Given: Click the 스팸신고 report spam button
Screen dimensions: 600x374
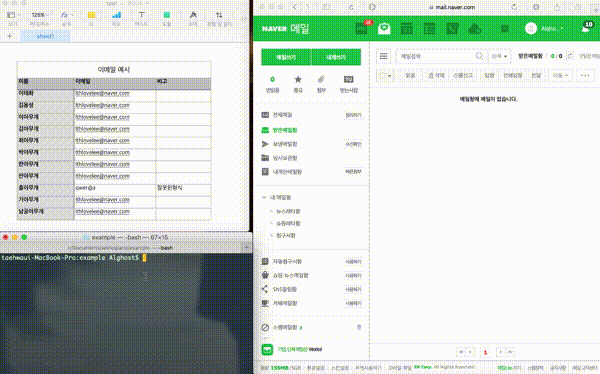Looking at the screenshot, I should coord(463,75).
